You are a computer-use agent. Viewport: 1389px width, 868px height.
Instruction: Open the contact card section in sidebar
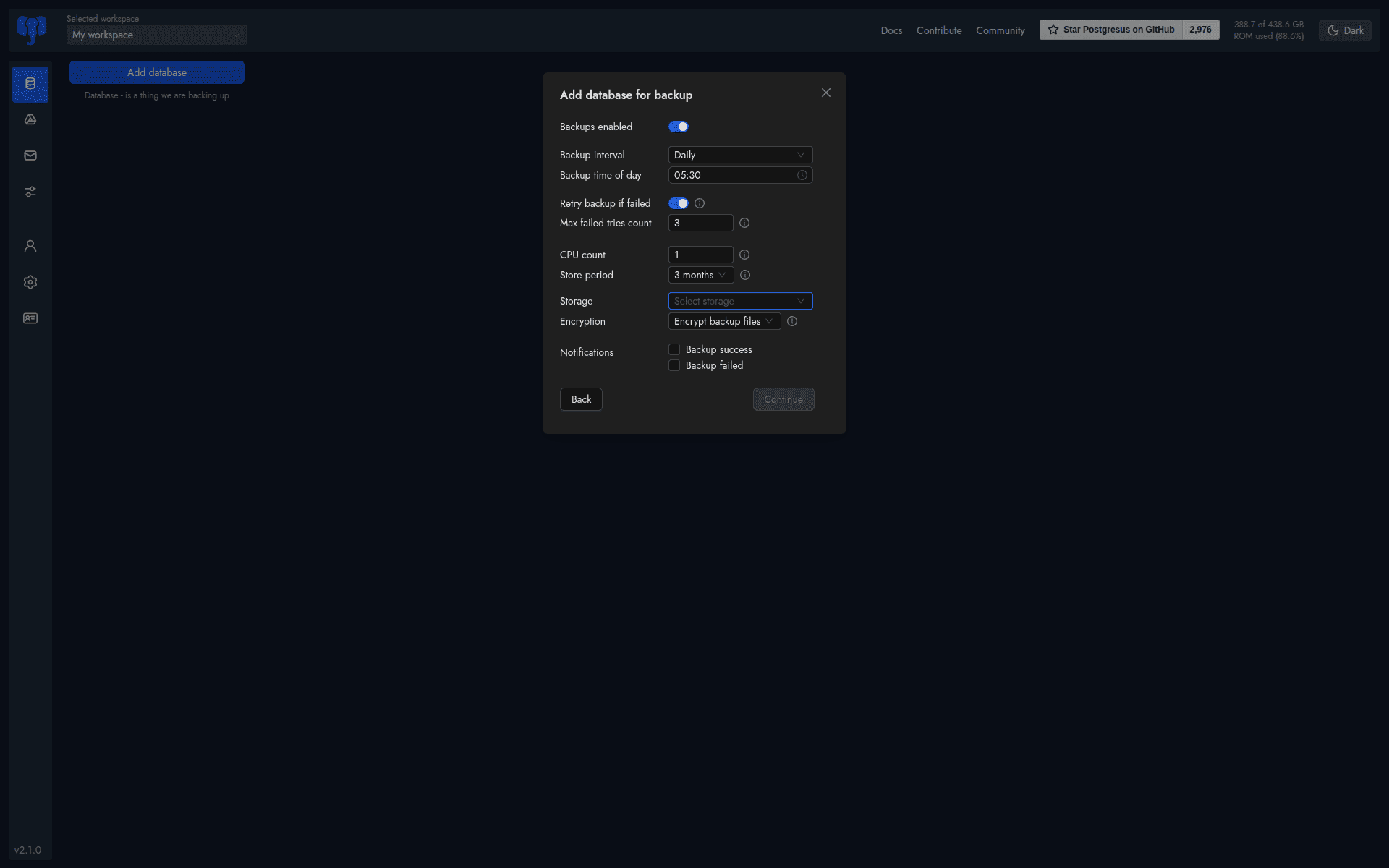30,318
